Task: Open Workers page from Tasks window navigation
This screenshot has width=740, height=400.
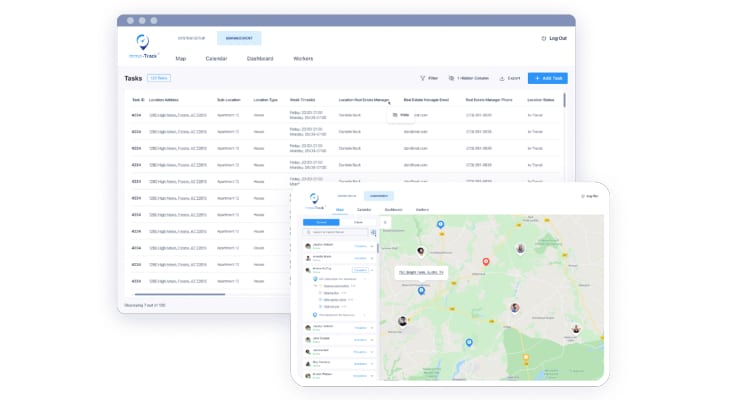Action: (x=303, y=58)
